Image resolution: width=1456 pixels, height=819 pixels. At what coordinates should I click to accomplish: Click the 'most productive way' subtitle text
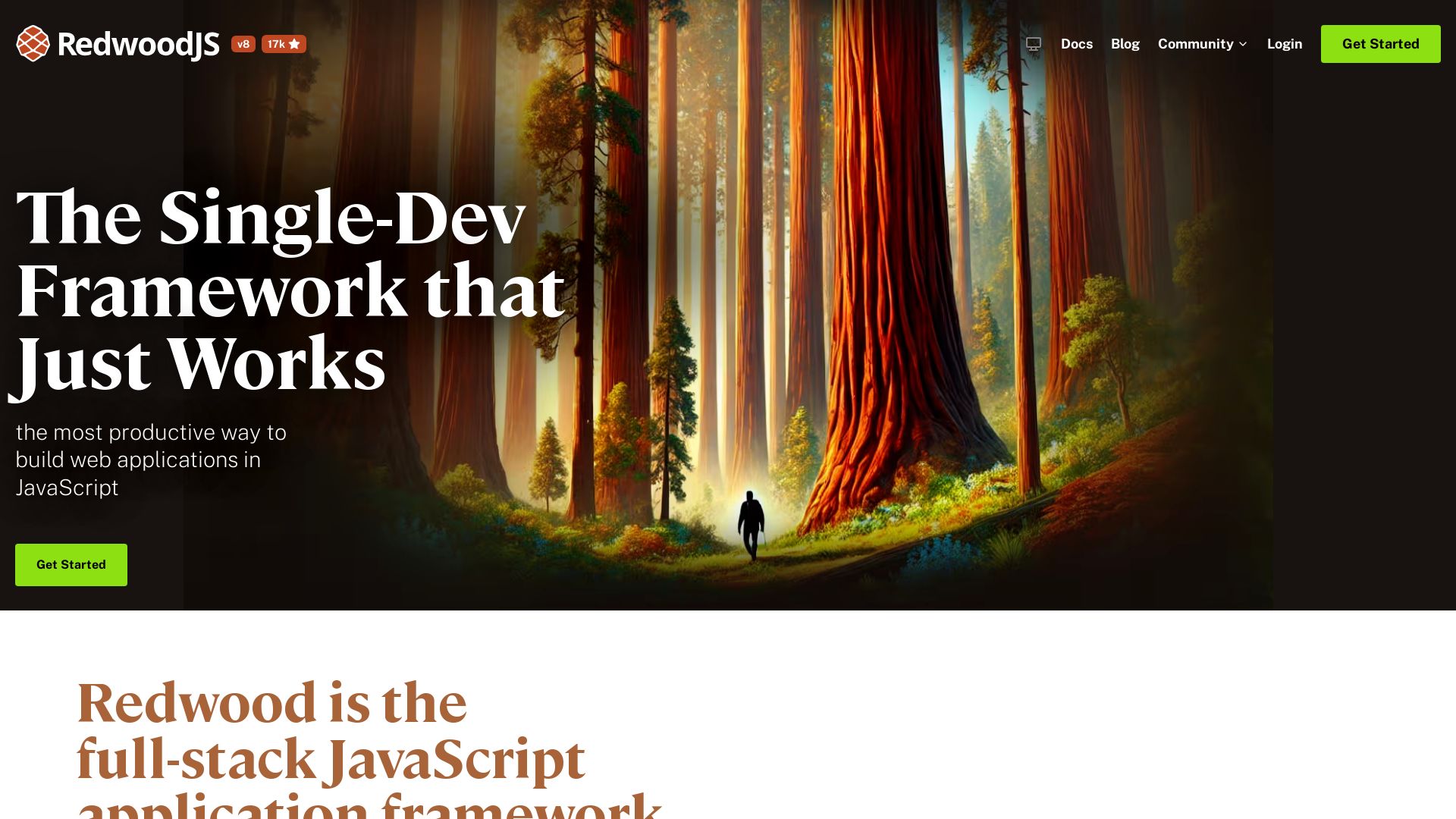tap(151, 432)
